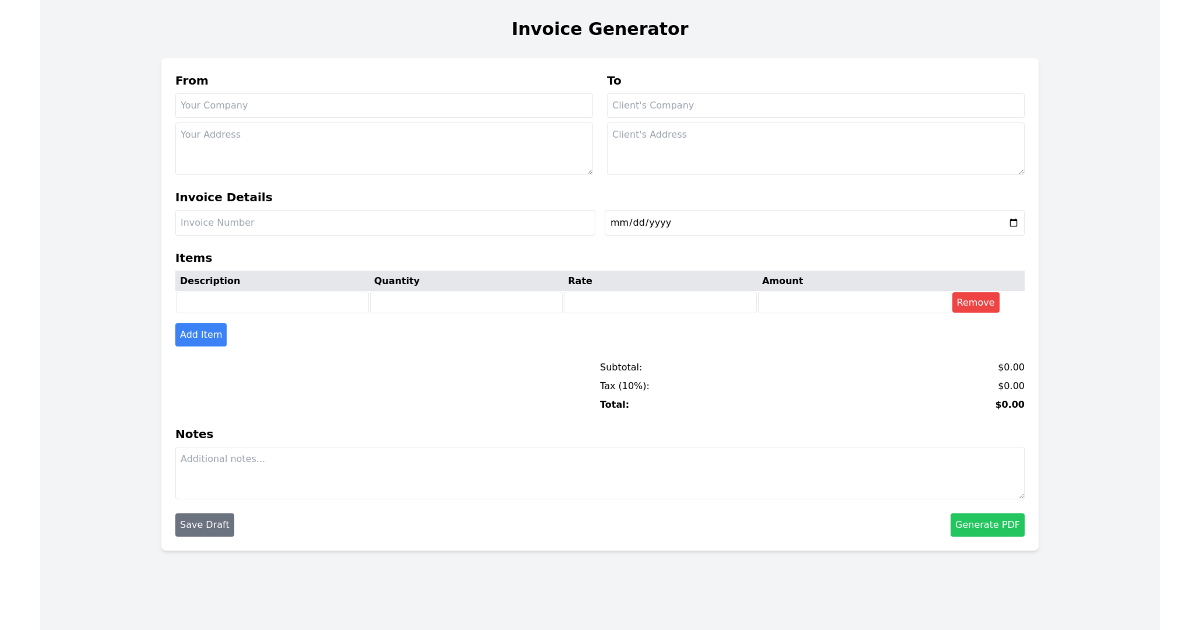
Task: Click the Your Company input field
Action: [384, 105]
